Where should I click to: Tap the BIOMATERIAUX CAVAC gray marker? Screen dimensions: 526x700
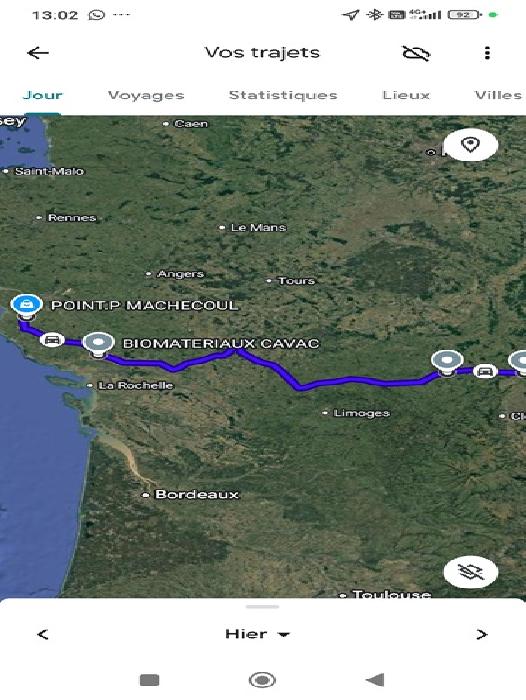point(99,344)
